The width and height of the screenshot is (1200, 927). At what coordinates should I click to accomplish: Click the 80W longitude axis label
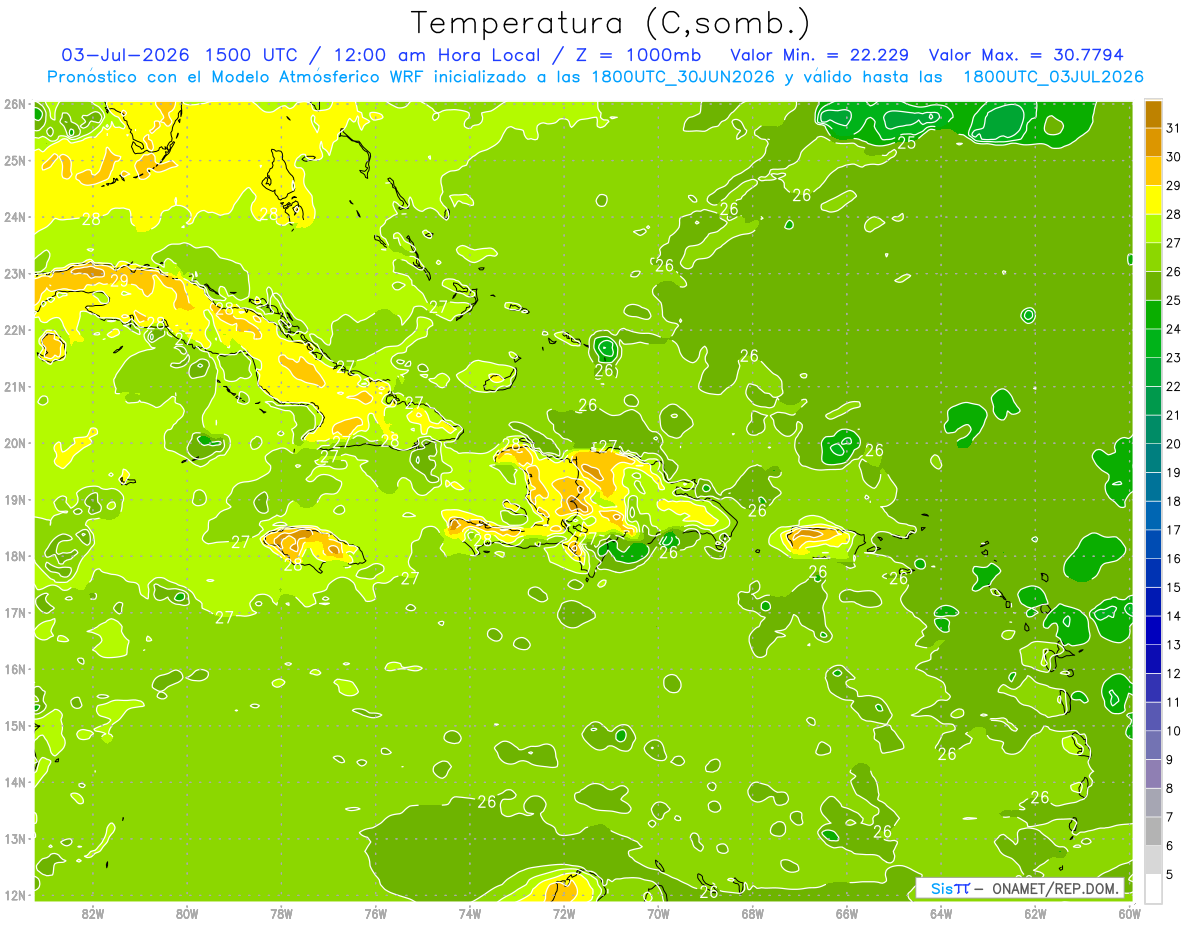point(187,913)
